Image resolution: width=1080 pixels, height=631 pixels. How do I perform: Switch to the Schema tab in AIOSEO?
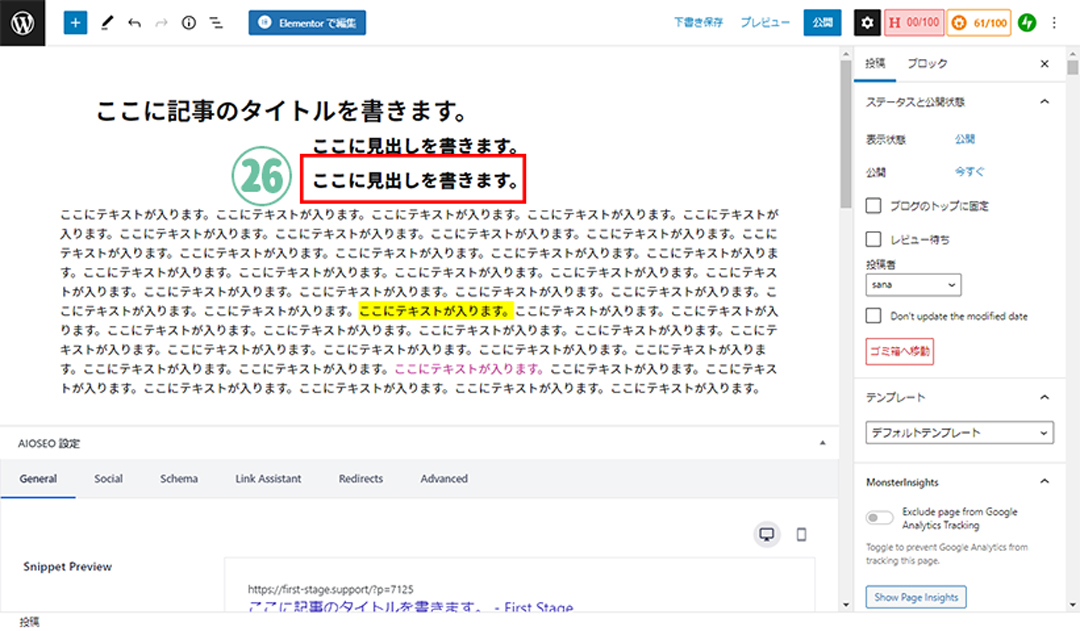click(179, 479)
